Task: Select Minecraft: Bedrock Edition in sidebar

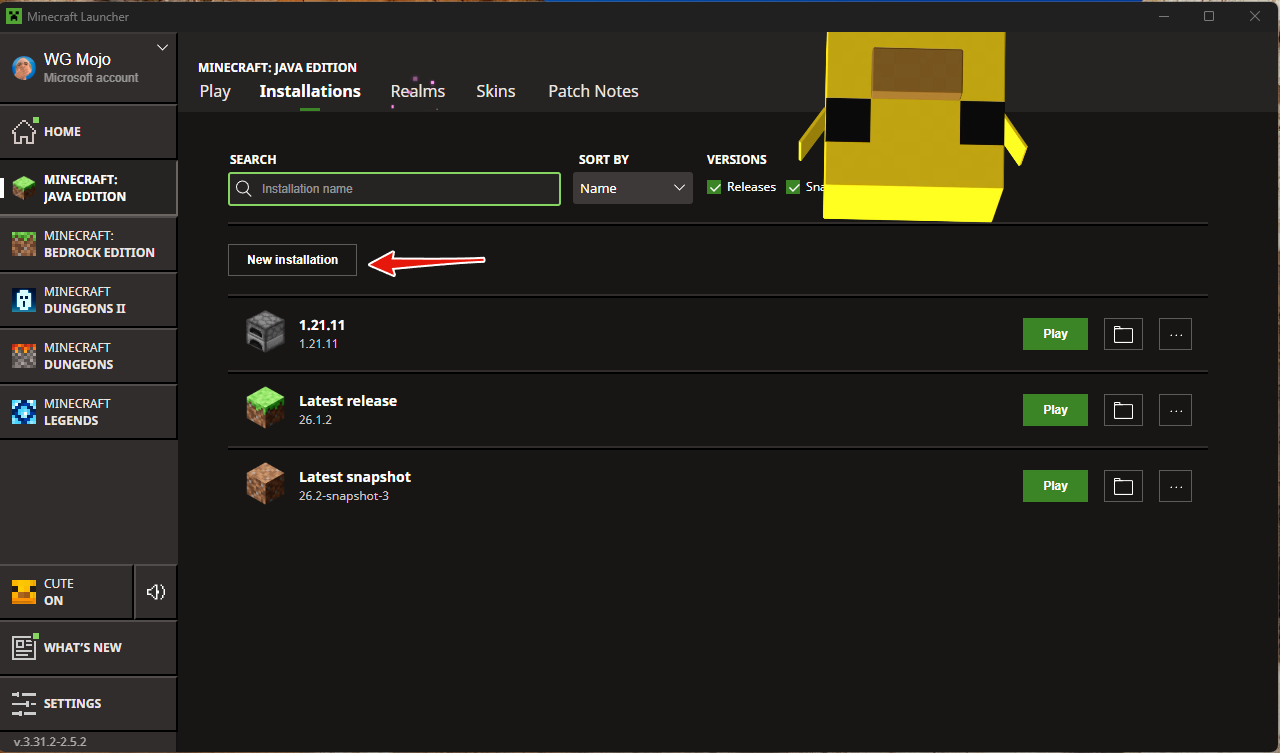Action: 88,244
